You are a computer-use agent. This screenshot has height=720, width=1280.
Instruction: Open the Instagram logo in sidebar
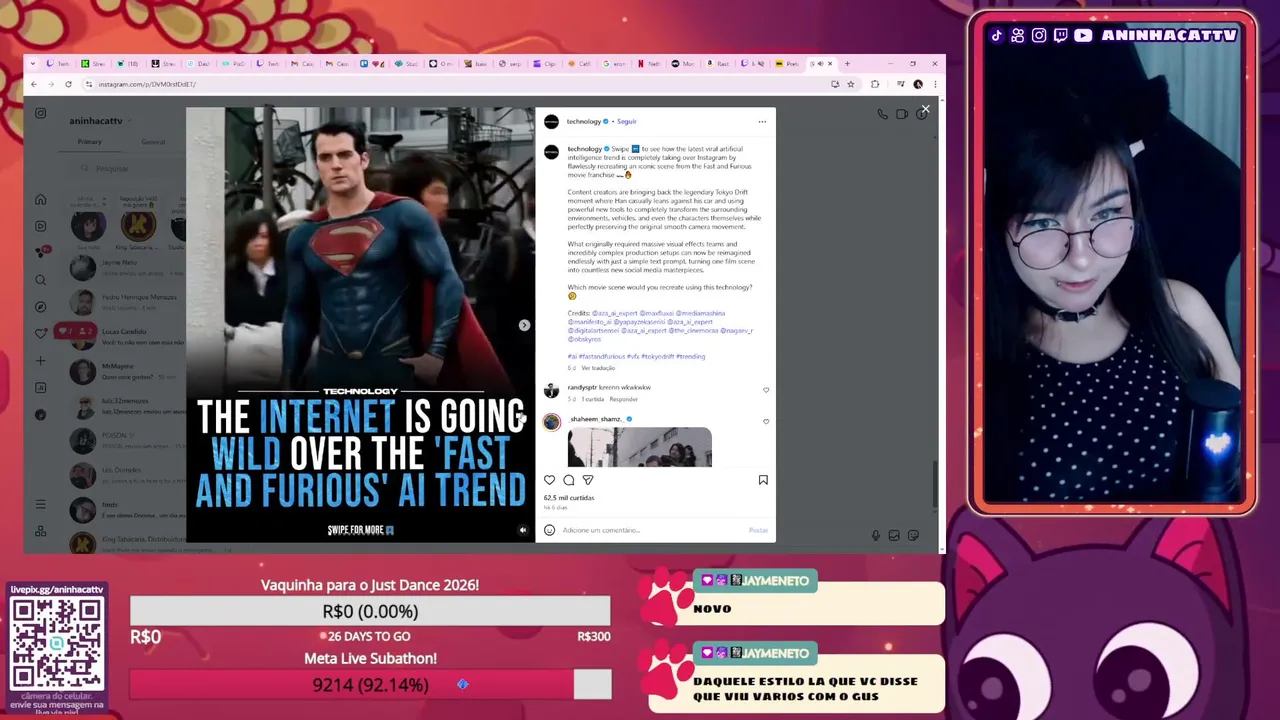41,114
